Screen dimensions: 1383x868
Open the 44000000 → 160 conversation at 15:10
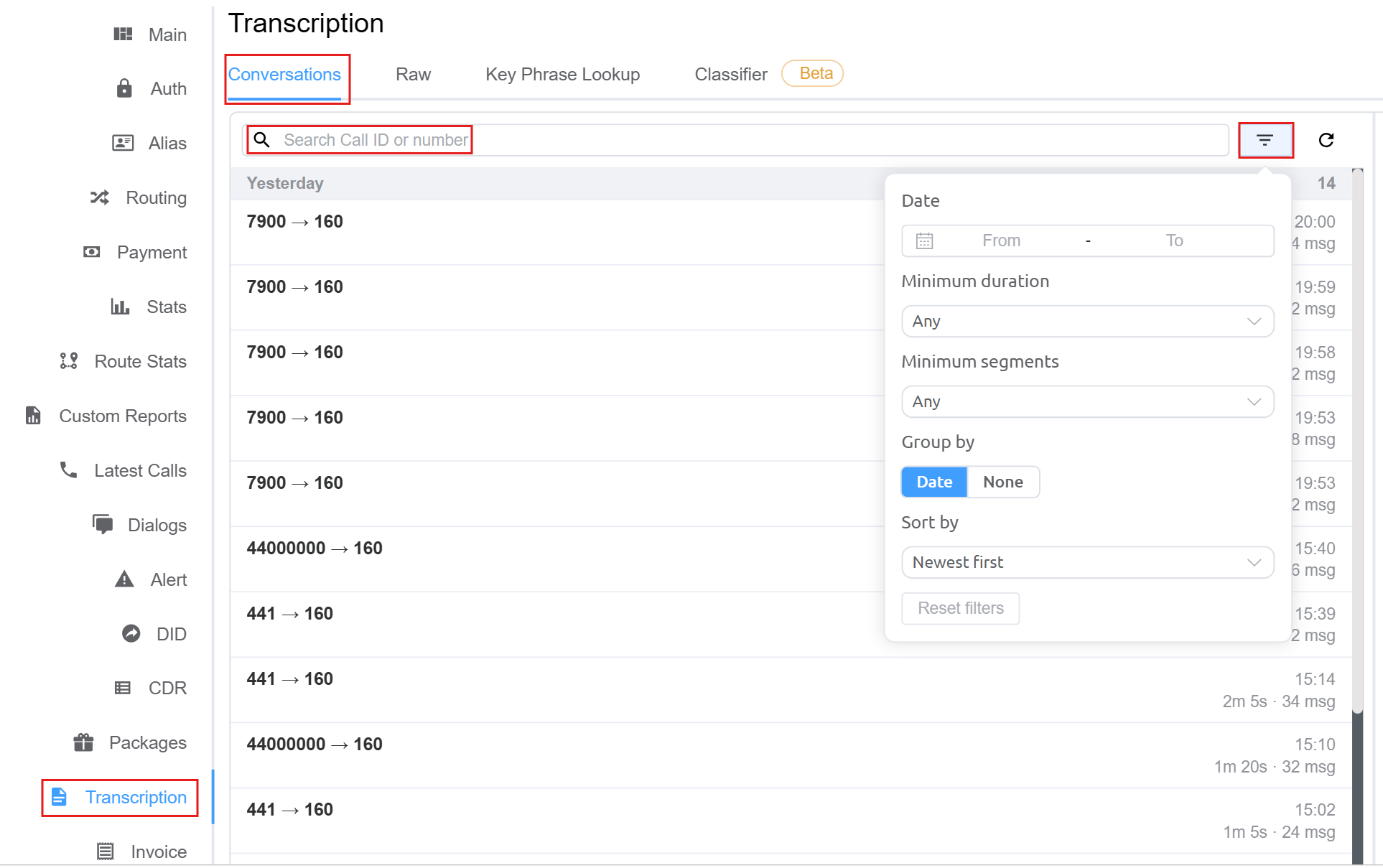pos(790,755)
